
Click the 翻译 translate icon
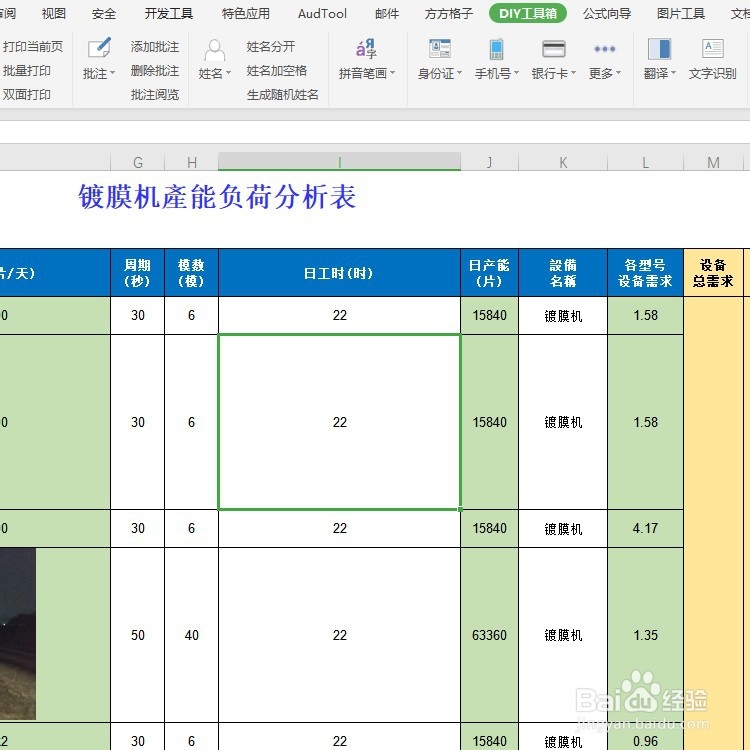659,49
